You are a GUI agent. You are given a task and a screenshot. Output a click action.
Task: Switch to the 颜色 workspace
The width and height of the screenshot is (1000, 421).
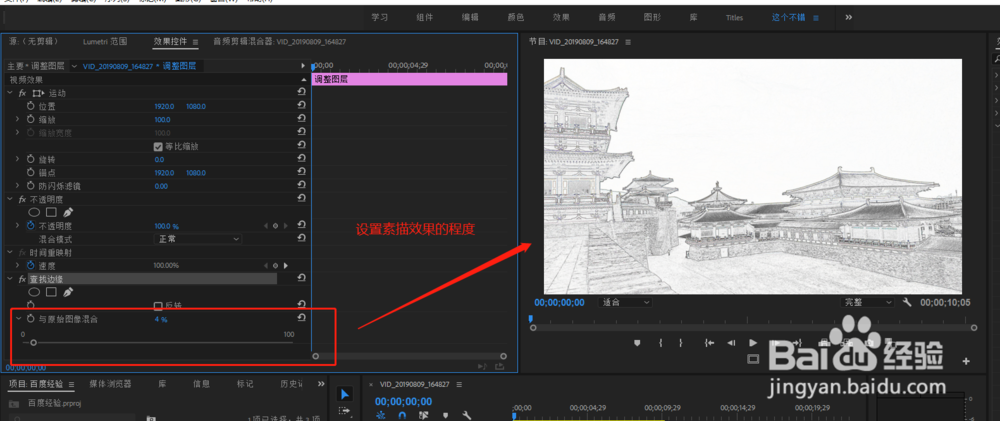pyautogui.click(x=516, y=18)
